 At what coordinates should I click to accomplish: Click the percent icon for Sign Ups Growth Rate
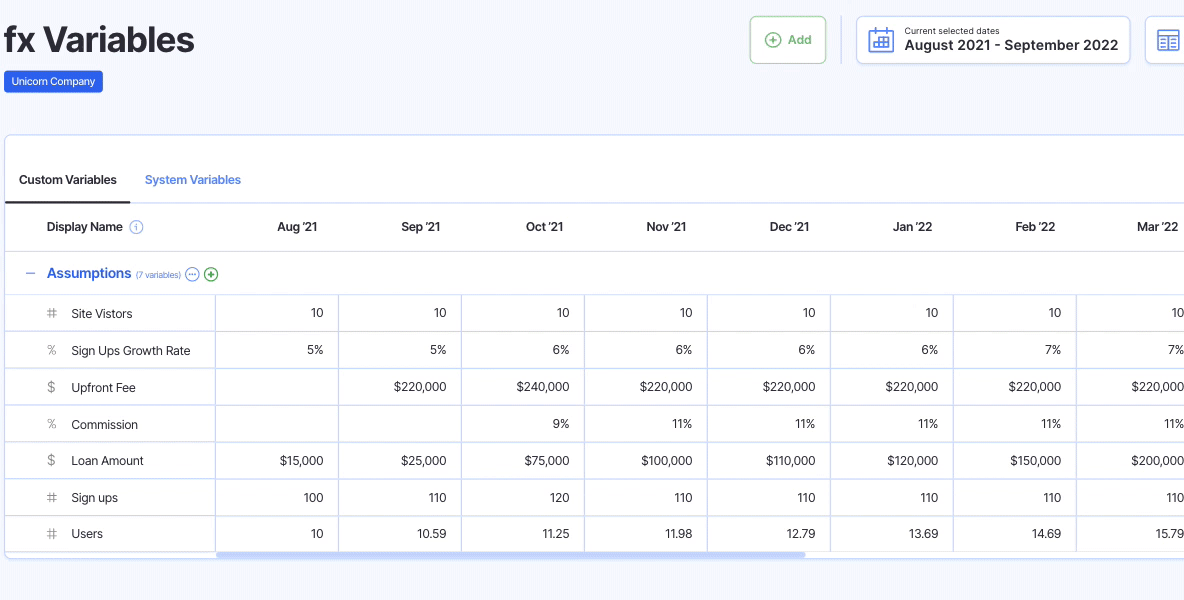click(52, 351)
